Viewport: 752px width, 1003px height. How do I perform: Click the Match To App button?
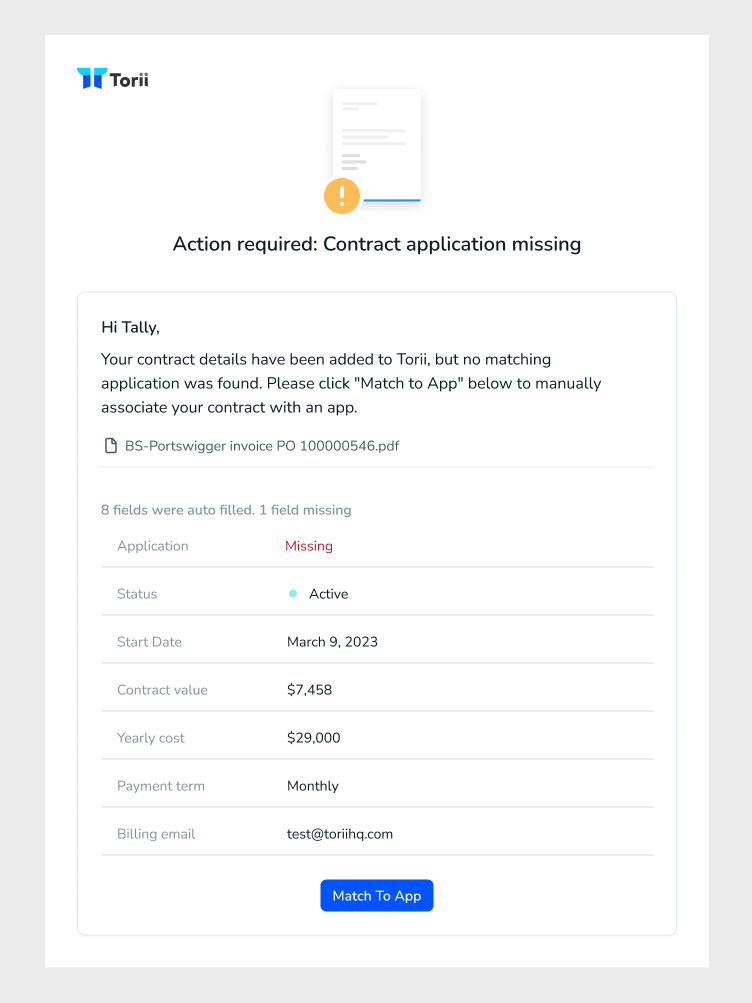tap(377, 896)
